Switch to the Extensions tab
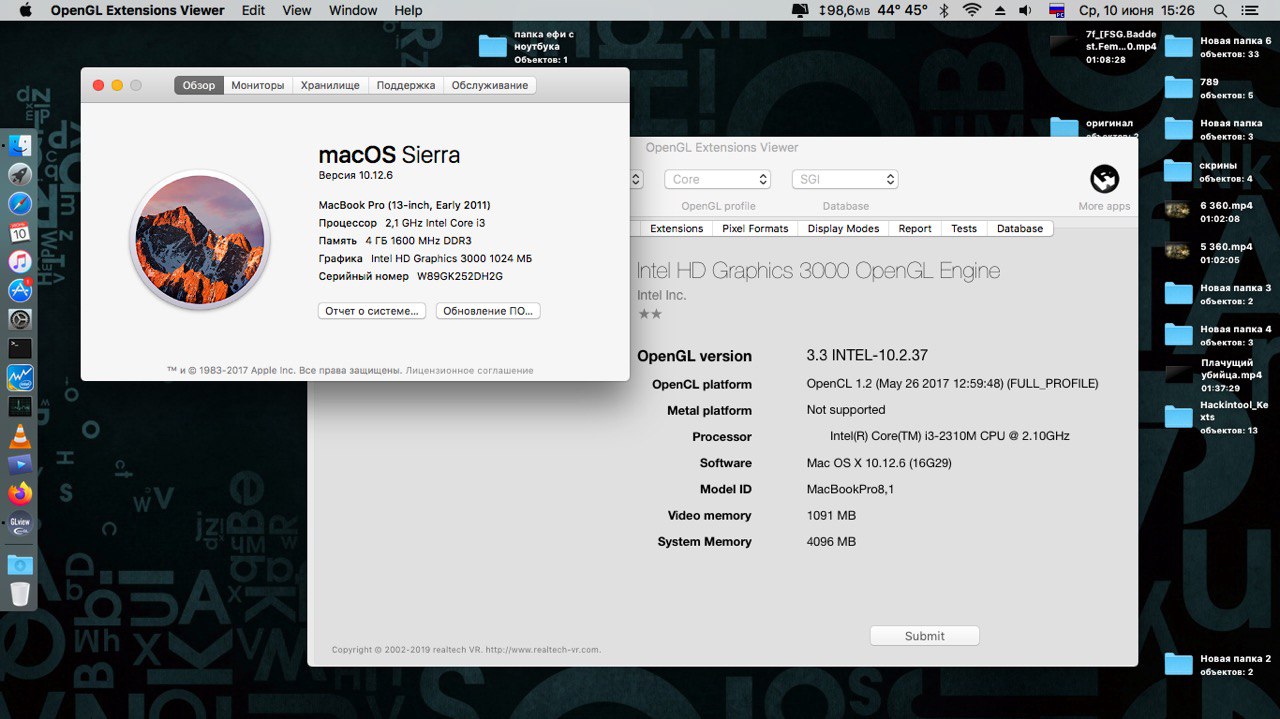 click(677, 228)
